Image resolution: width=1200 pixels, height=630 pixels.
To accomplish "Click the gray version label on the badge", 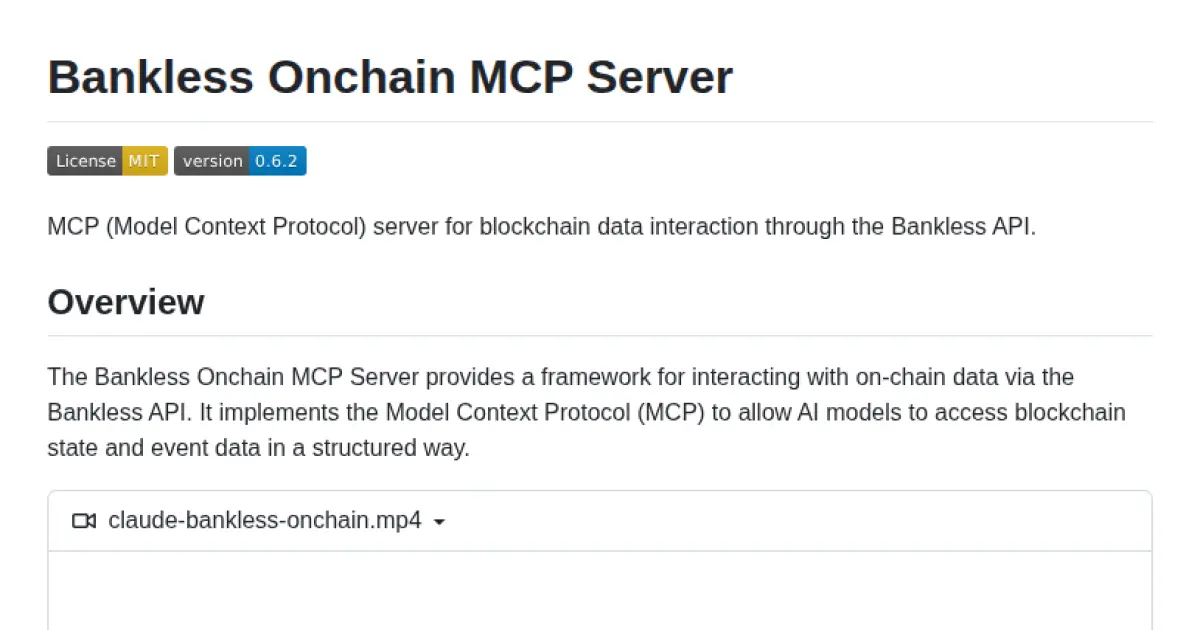I will coord(212,161).
